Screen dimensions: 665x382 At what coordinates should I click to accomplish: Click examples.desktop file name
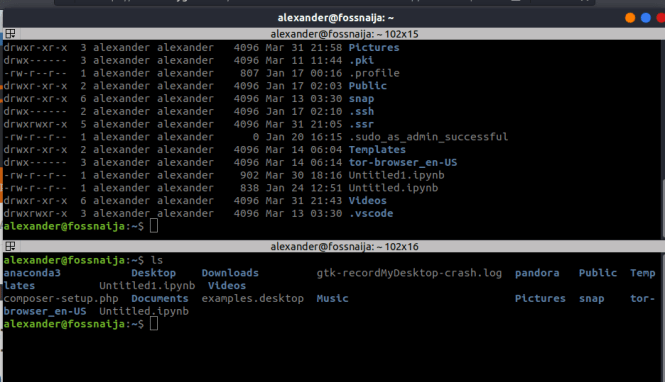252,298
